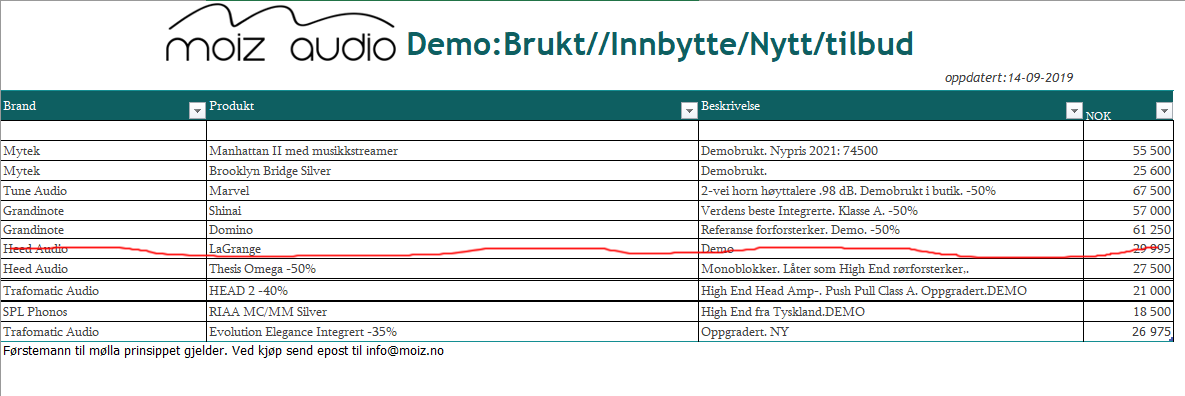The image size is (1185, 396).
Task: Click the Produkt header cell
Action: (x=452, y=106)
